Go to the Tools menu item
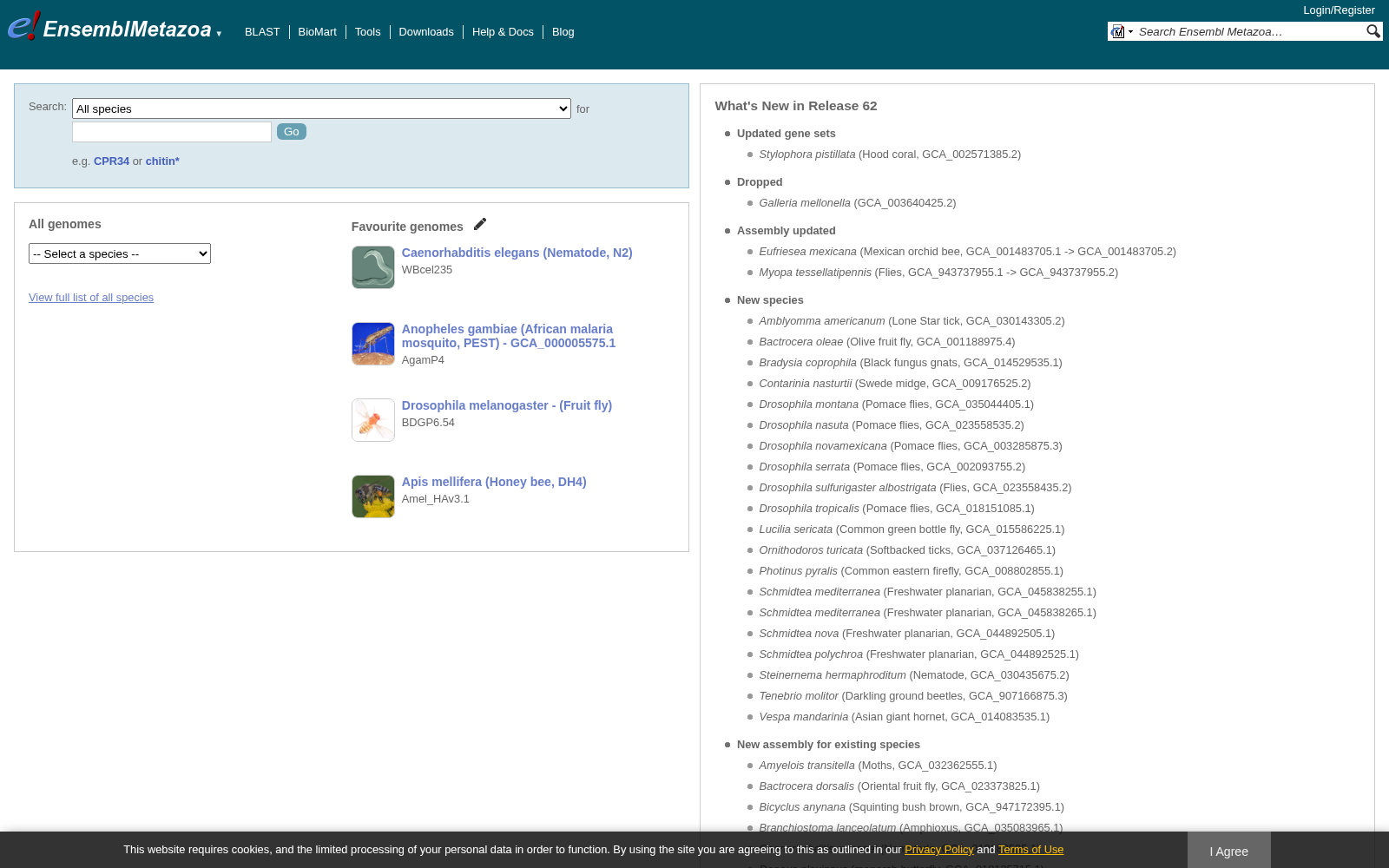This screenshot has height=868, width=1389. [x=367, y=32]
